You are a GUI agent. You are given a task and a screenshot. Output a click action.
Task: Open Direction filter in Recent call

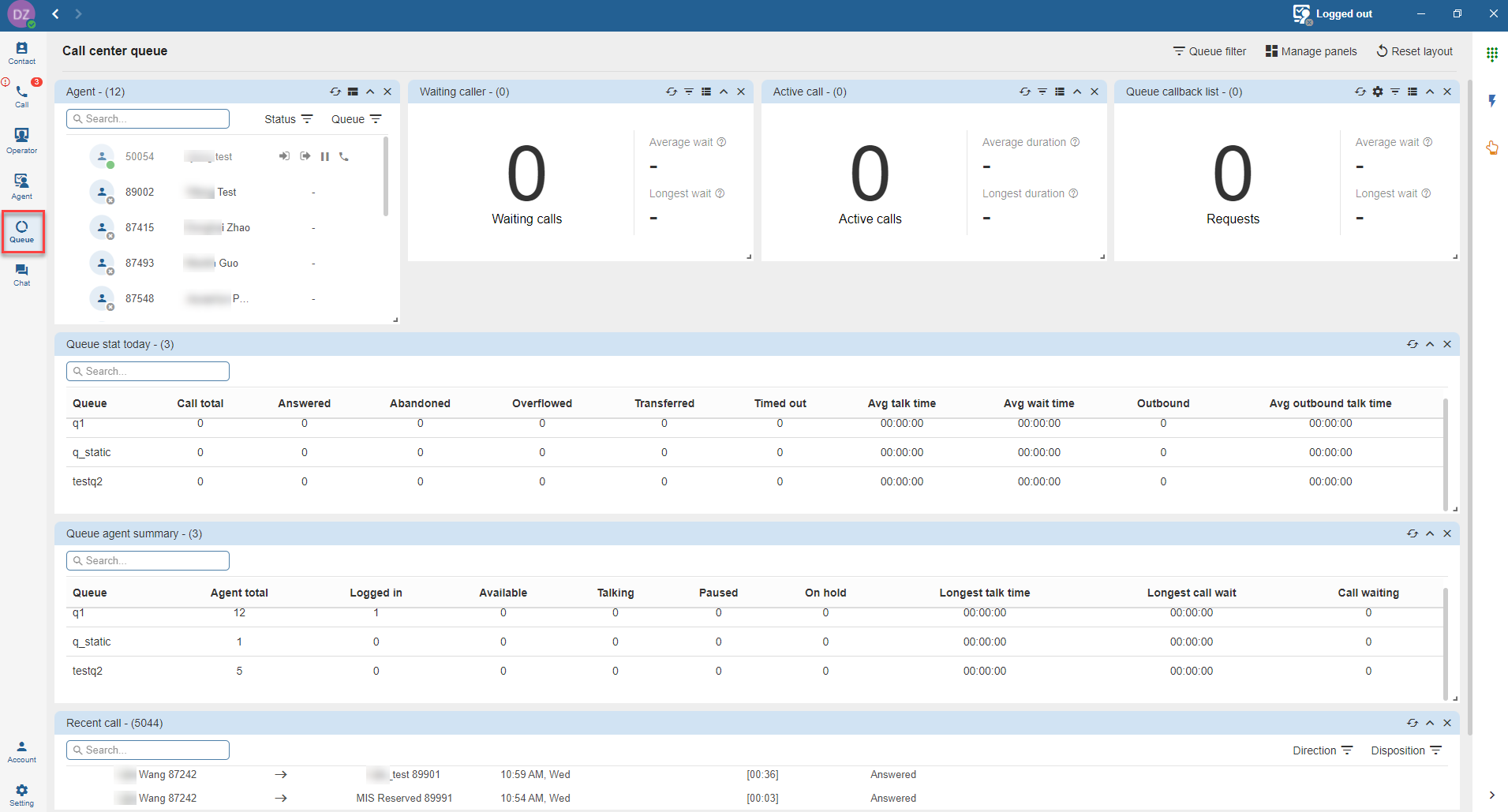1323,750
